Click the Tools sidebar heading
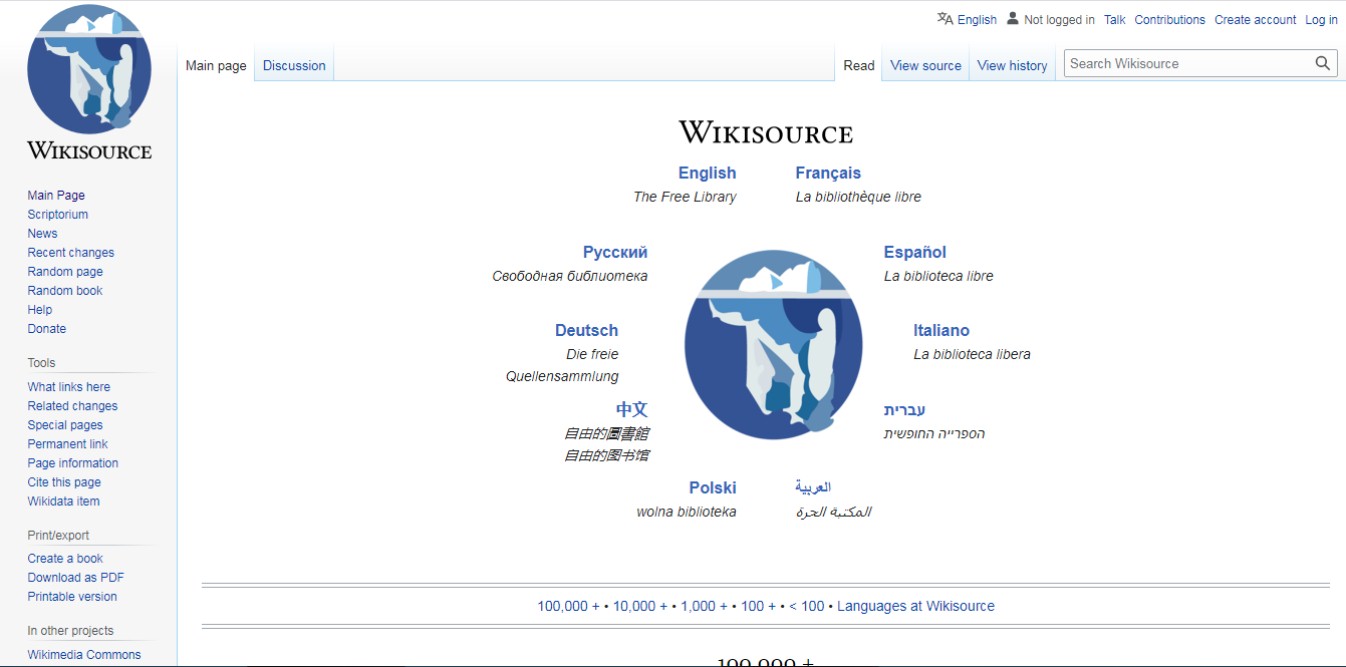The height and width of the screenshot is (667, 1346). pos(41,363)
